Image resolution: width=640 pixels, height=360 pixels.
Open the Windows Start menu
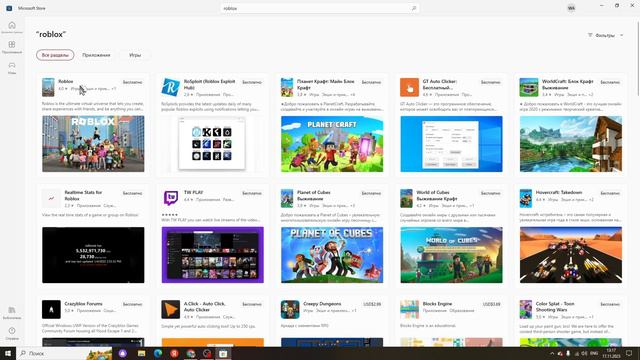tap(8, 353)
